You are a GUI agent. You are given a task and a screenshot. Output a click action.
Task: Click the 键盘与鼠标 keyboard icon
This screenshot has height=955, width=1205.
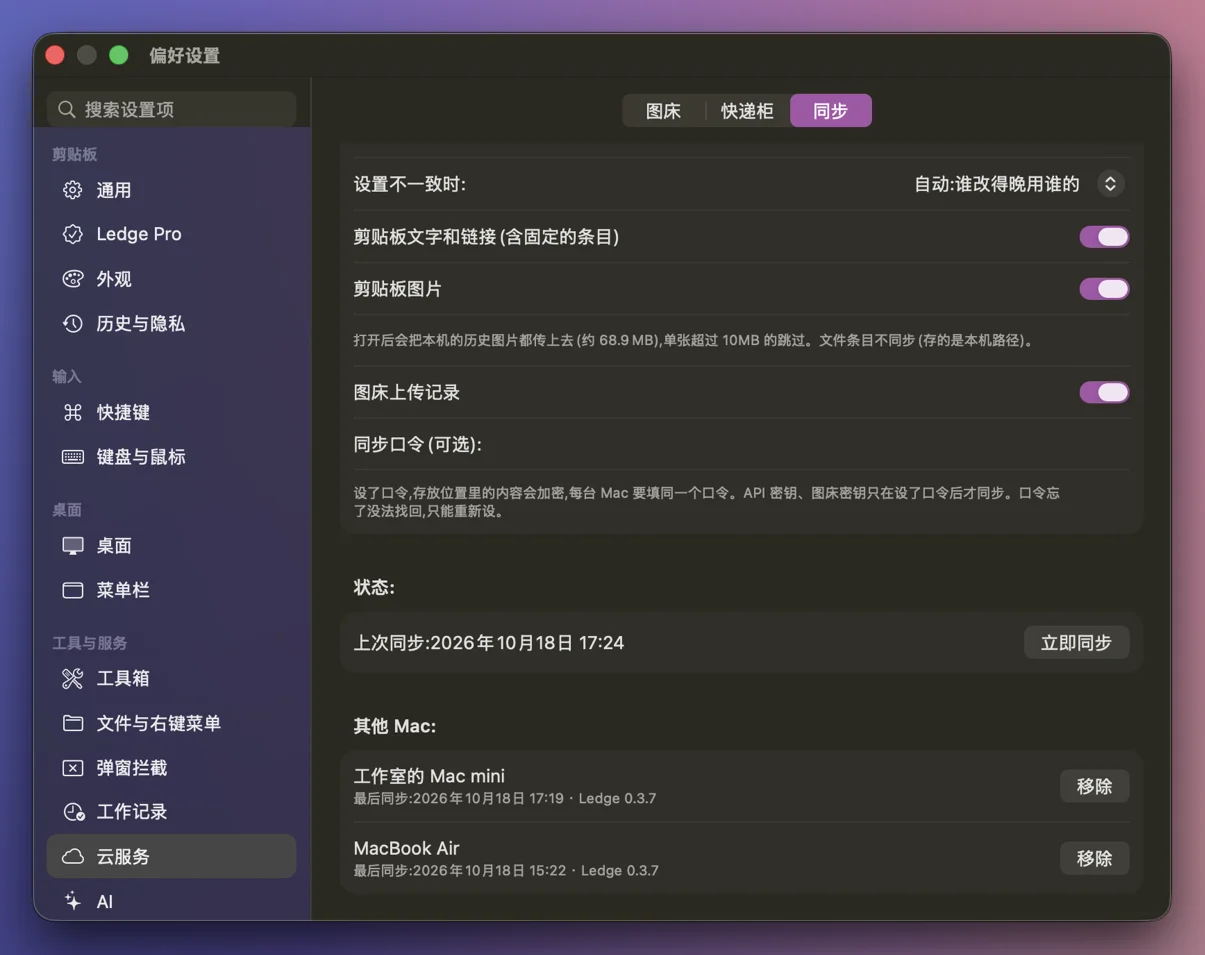pyautogui.click(x=73, y=457)
